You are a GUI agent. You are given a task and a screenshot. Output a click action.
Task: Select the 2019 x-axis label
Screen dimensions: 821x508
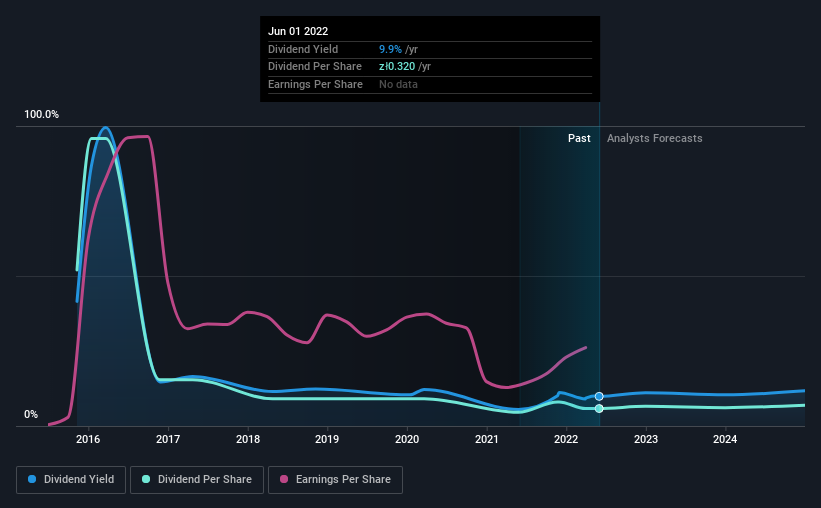coord(327,439)
